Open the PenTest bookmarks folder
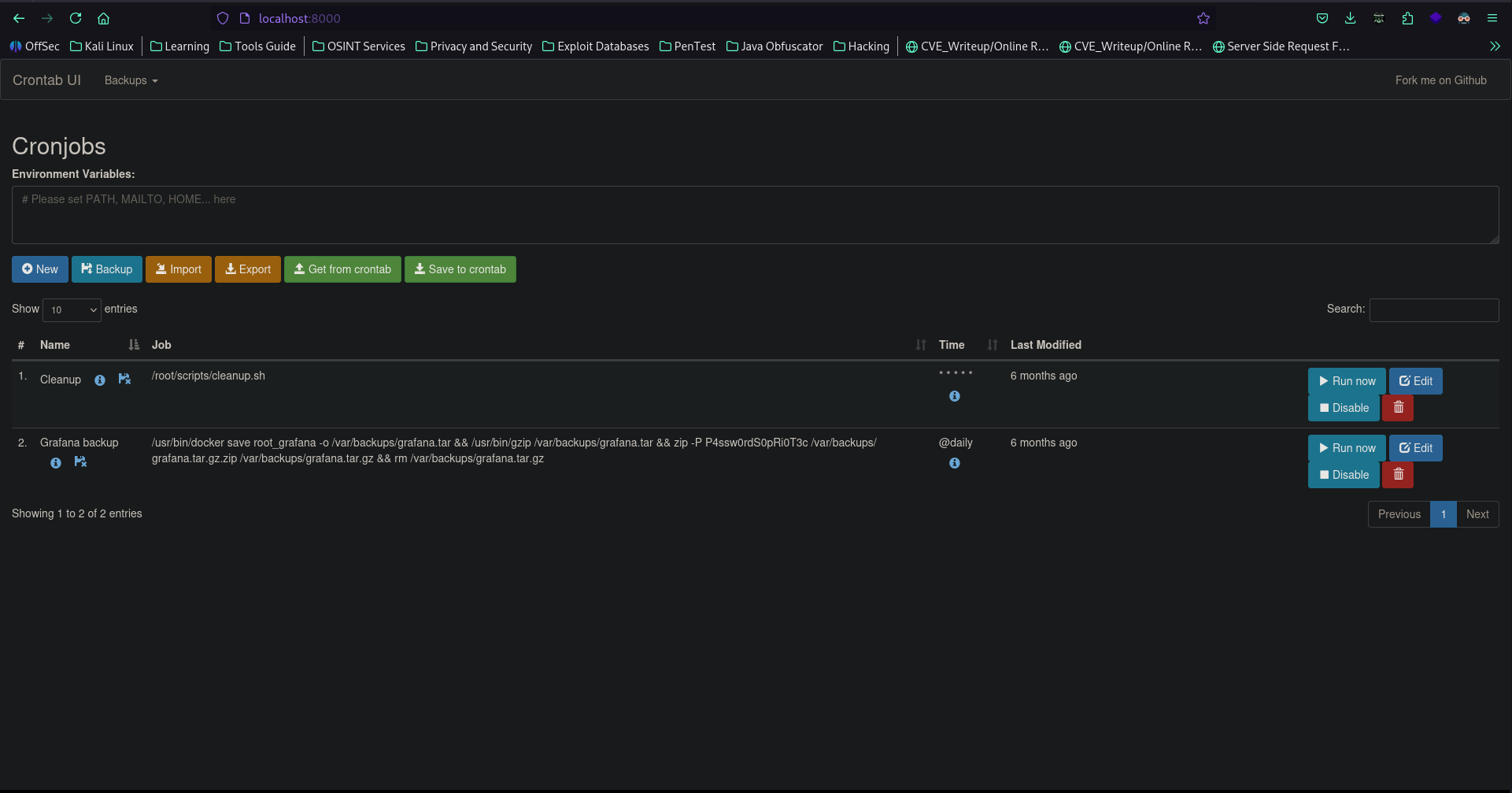Screen dimensions: 1512x793 click(687, 46)
